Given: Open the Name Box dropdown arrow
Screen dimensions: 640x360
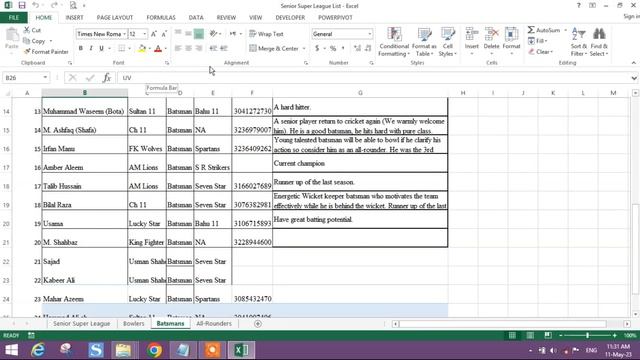Looking at the screenshot, I should [45, 78].
